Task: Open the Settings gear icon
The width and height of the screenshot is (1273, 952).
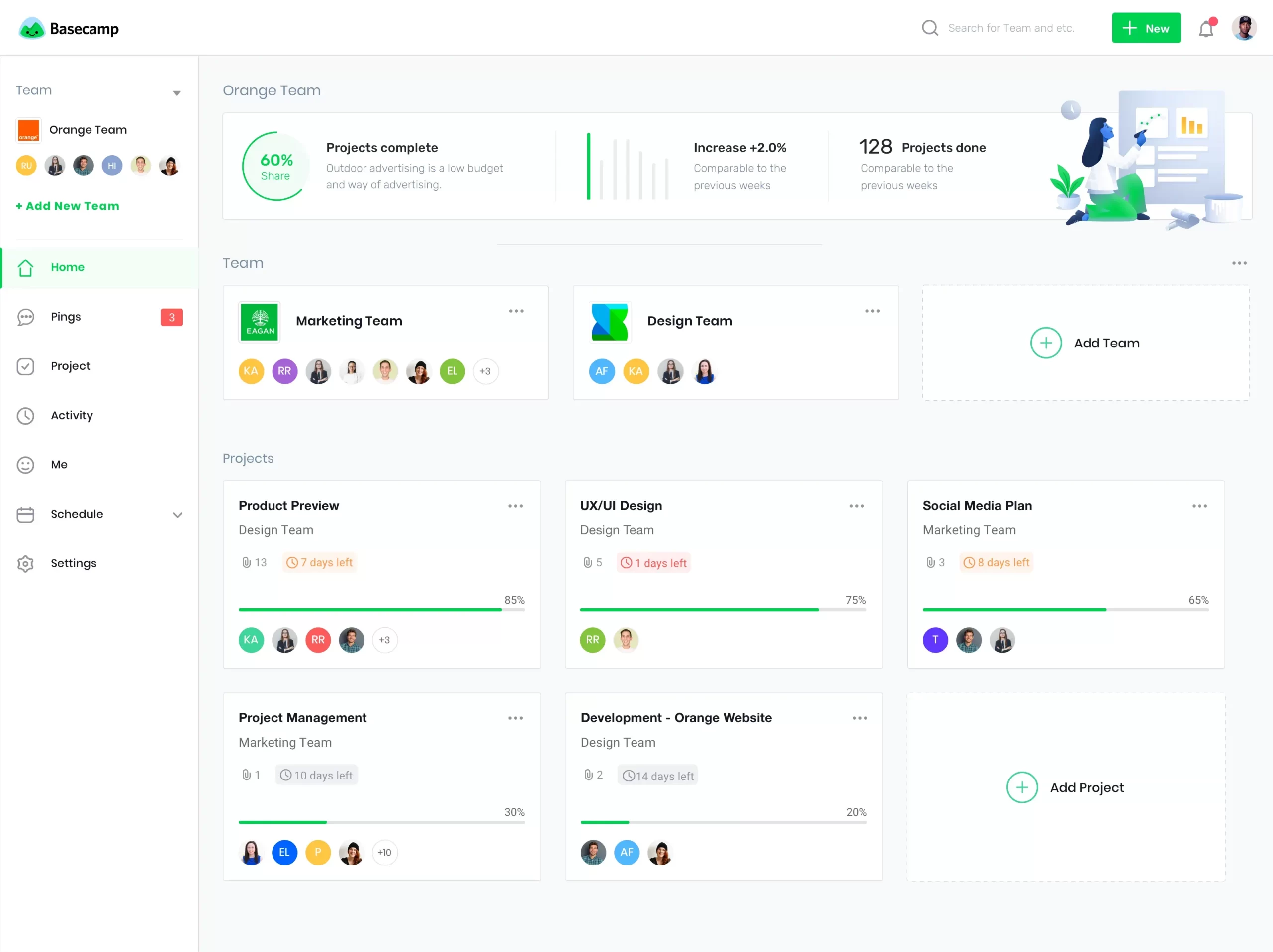Action: click(x=25, y=564)
